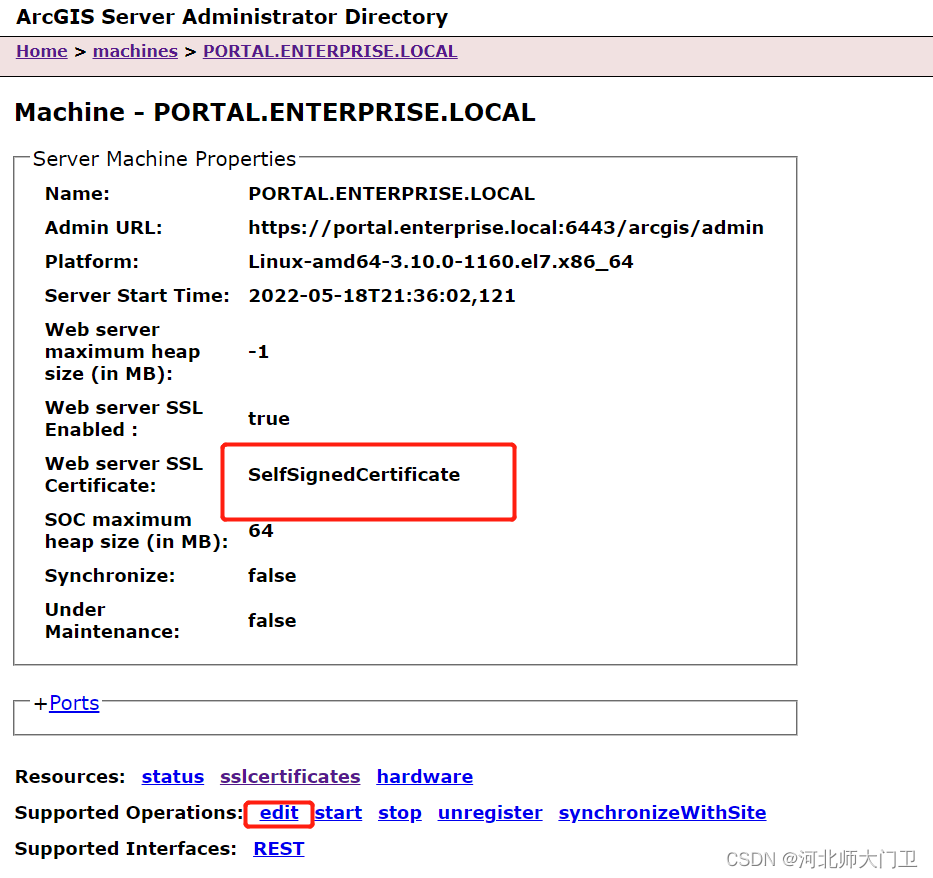Screen dimensions: 933x878
Task: Go to the machines breadcrumb link
Action: click(x=135, y=51)
